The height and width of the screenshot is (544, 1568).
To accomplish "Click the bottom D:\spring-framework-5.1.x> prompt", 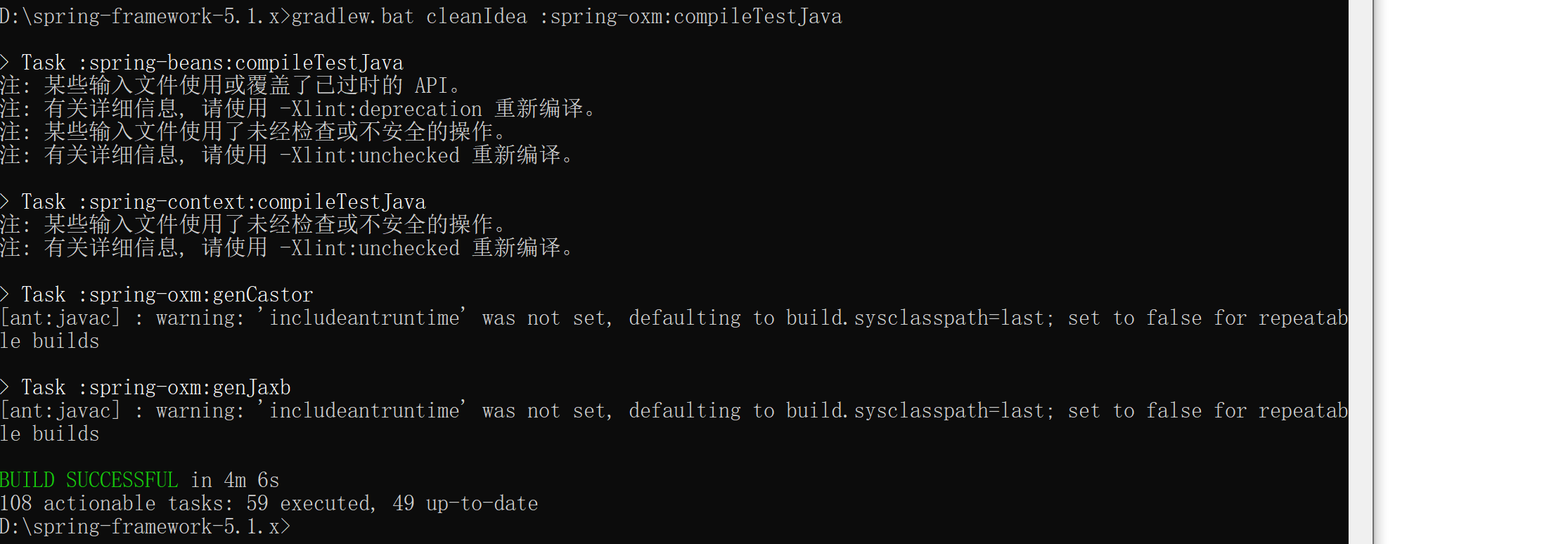I will tap(144, 526).
